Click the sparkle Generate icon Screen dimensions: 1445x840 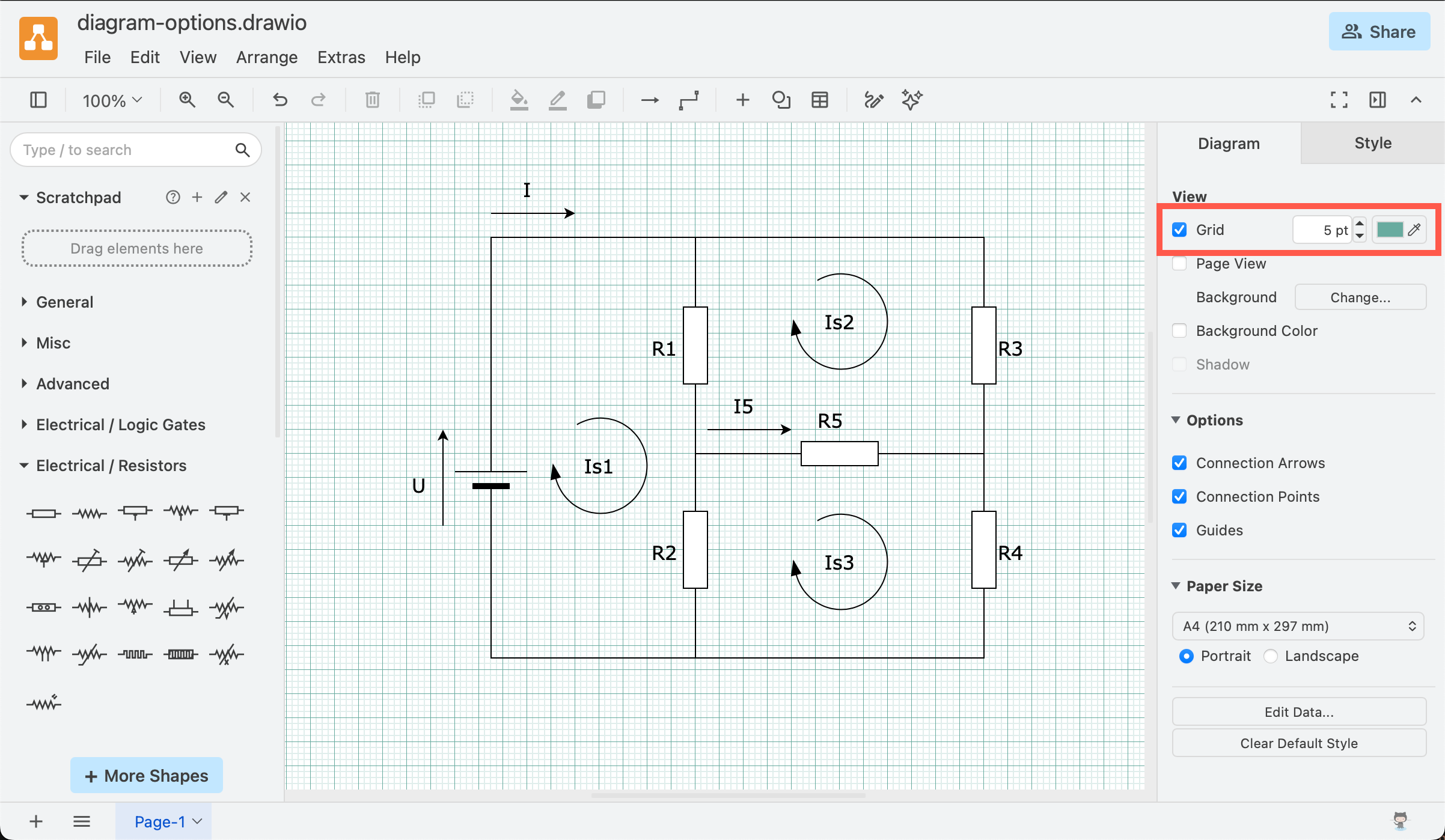point(912,100)
